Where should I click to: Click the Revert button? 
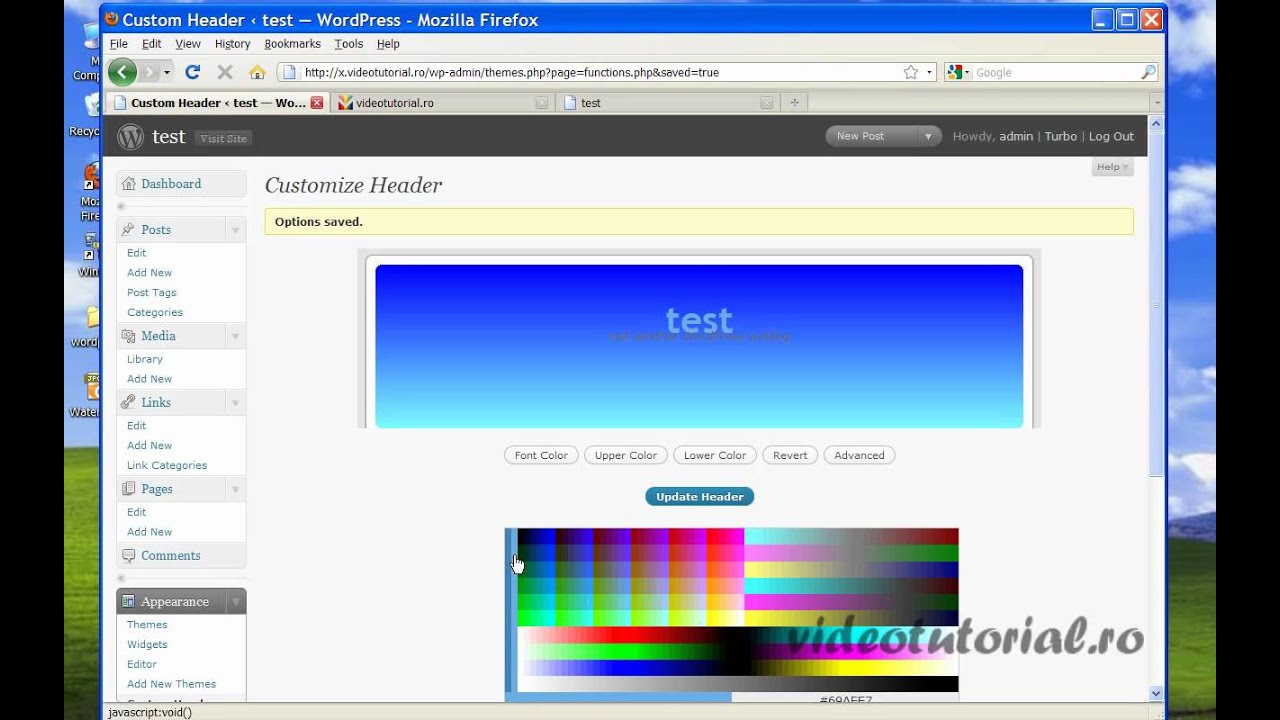tap(790, 455)
